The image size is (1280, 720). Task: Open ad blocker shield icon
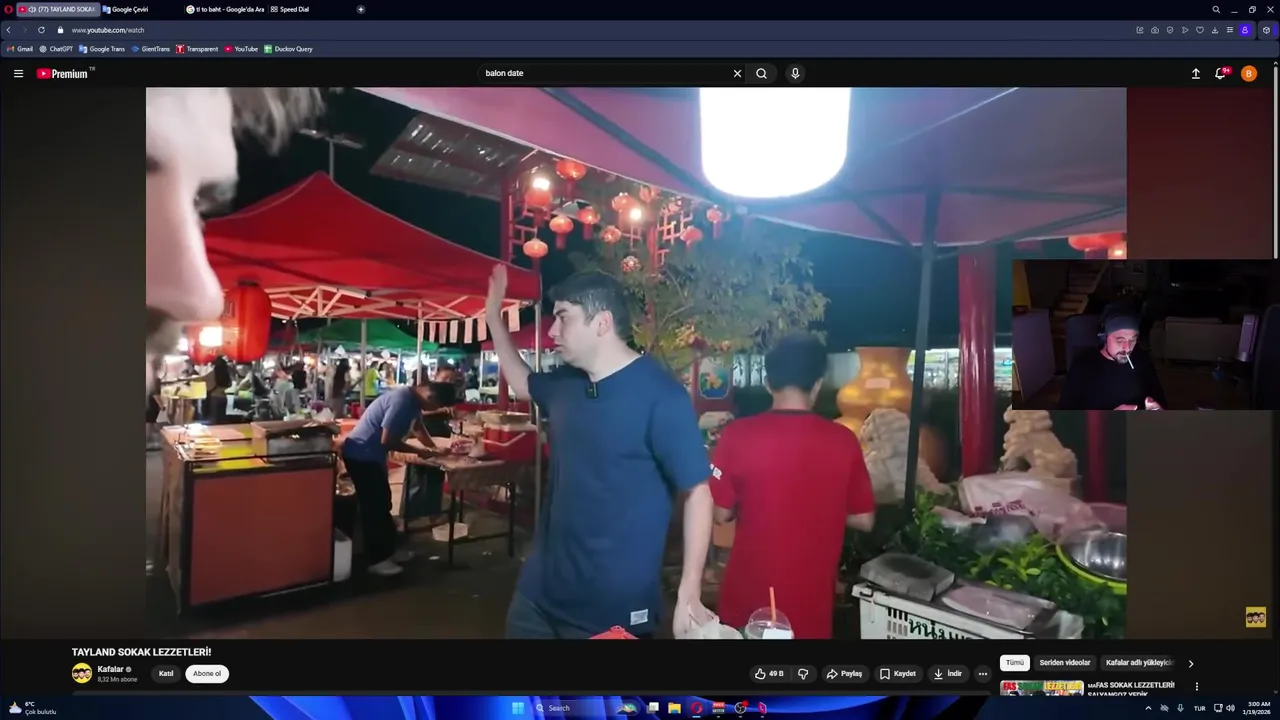[x=1170, y=30]
